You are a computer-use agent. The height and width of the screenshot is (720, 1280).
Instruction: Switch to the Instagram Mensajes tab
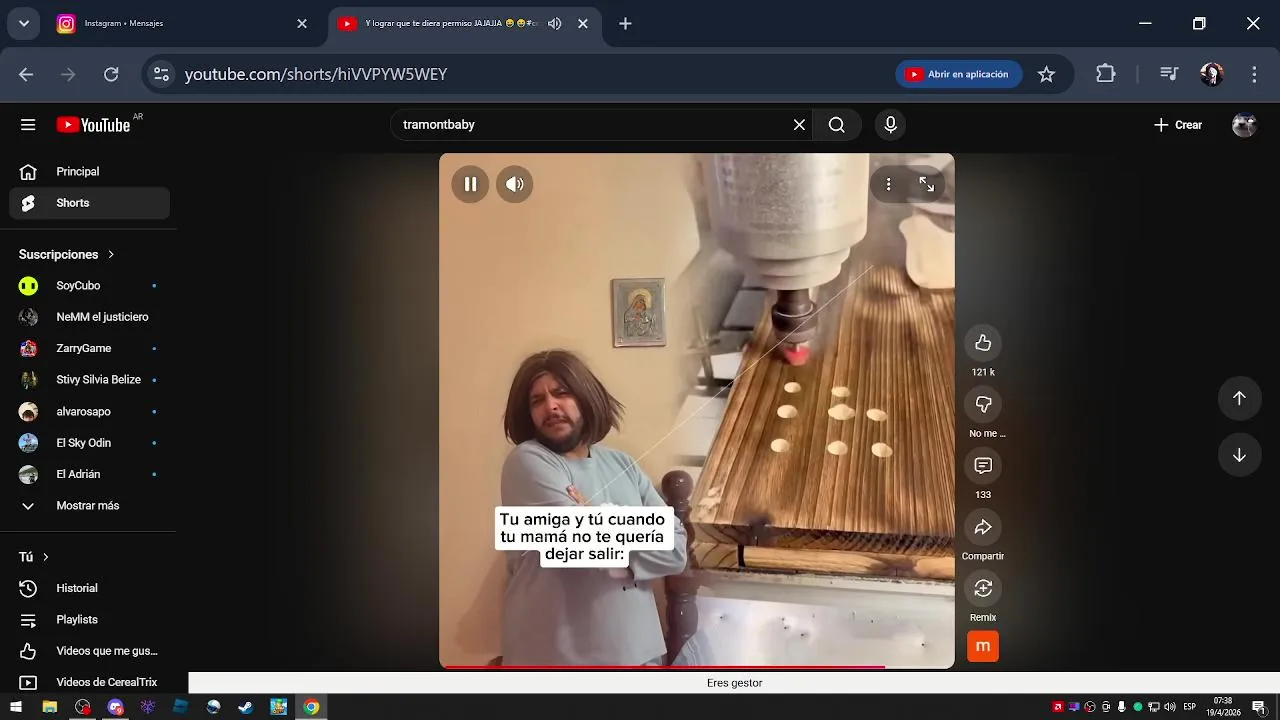[x=180, y=24]
